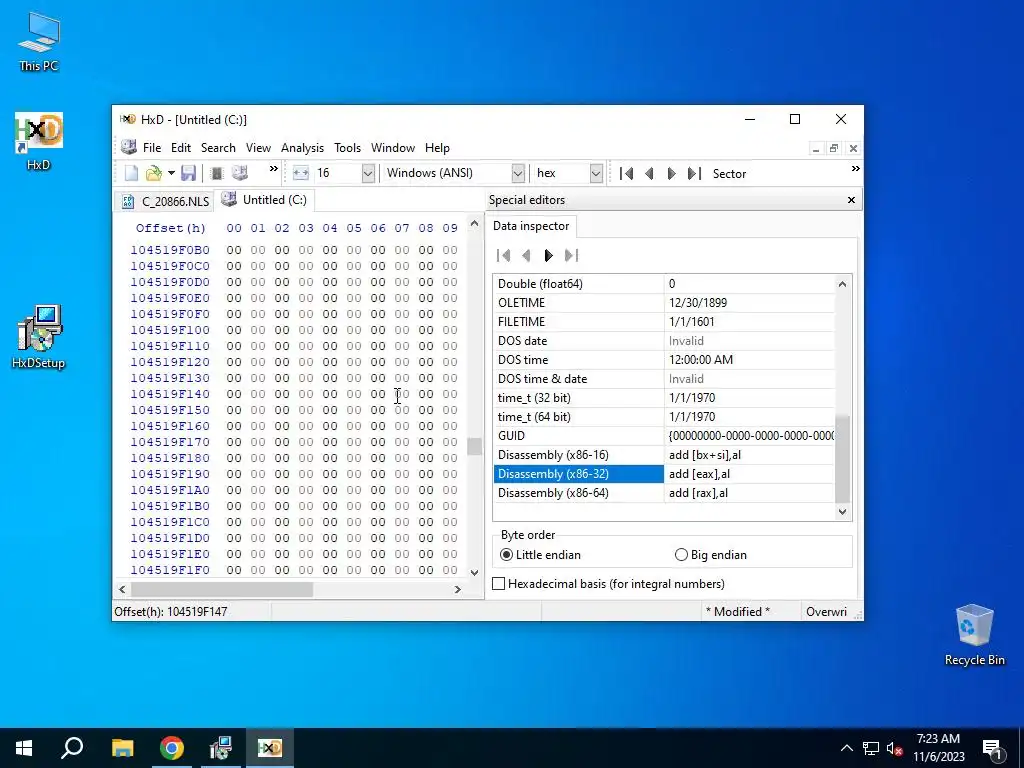The image size is (1024, 768).
Task: Expand hidden right toolbar buttons chevron
Action: (855, 169)
